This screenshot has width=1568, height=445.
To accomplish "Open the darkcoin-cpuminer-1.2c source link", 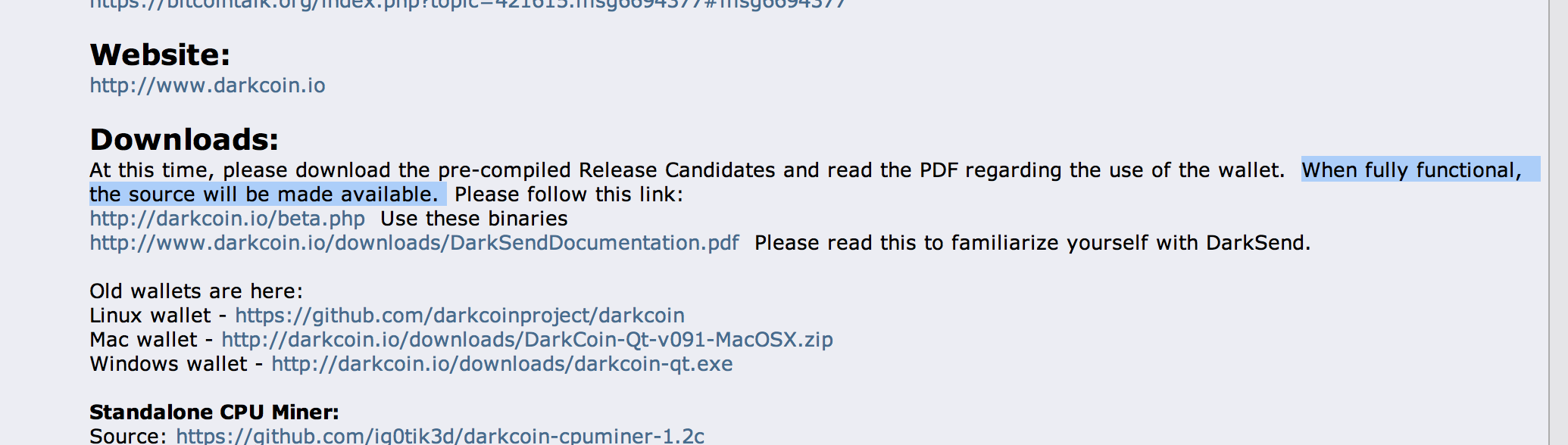I will [440, 437].
